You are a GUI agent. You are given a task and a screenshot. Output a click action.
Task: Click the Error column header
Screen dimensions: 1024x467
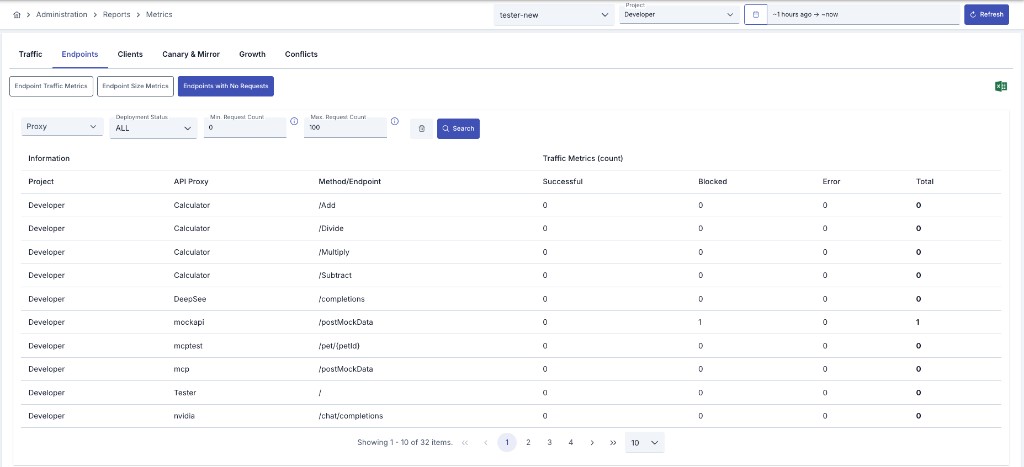tap(831, 182)
